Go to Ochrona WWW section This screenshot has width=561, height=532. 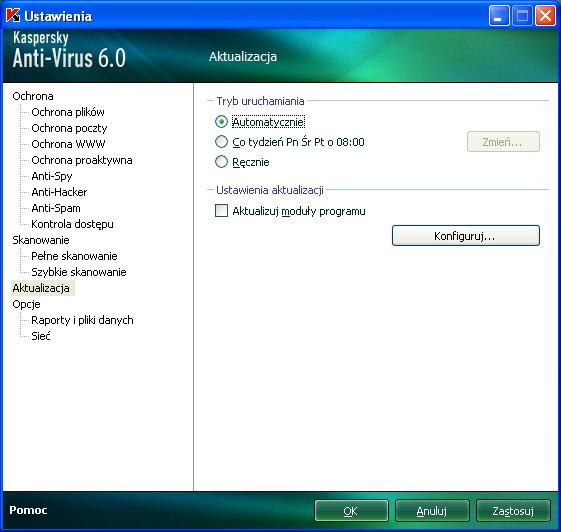coord(68,144)
